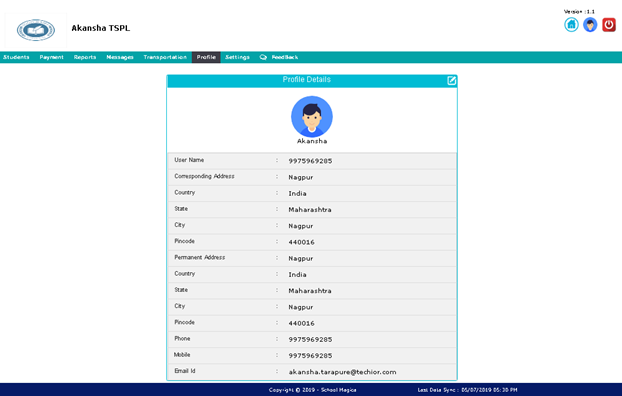Select the Profile menu tab
This screenshot has width=622, height=396.
click(x=206, y=57)
